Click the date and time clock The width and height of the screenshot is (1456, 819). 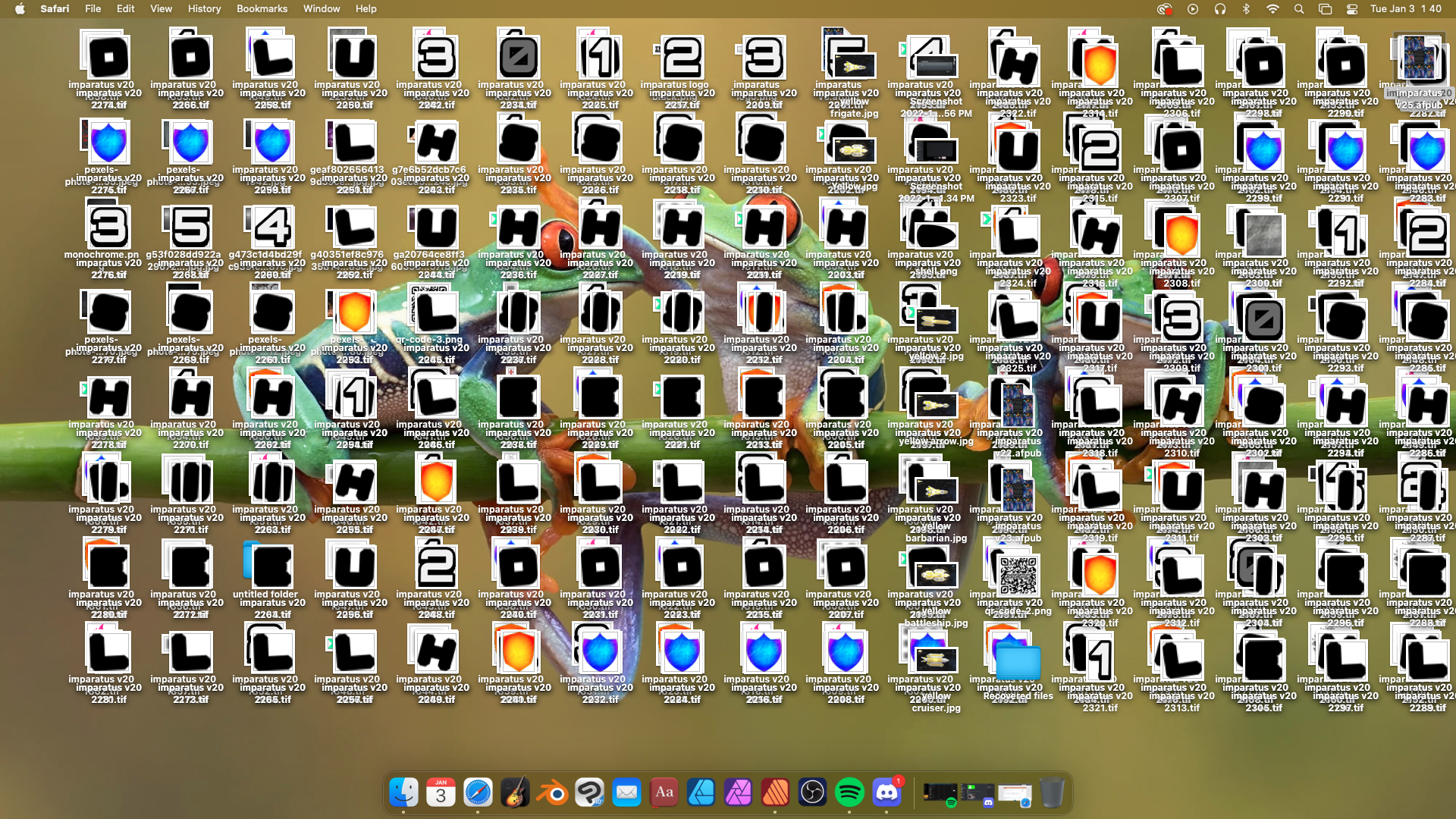coord(1405,9)
